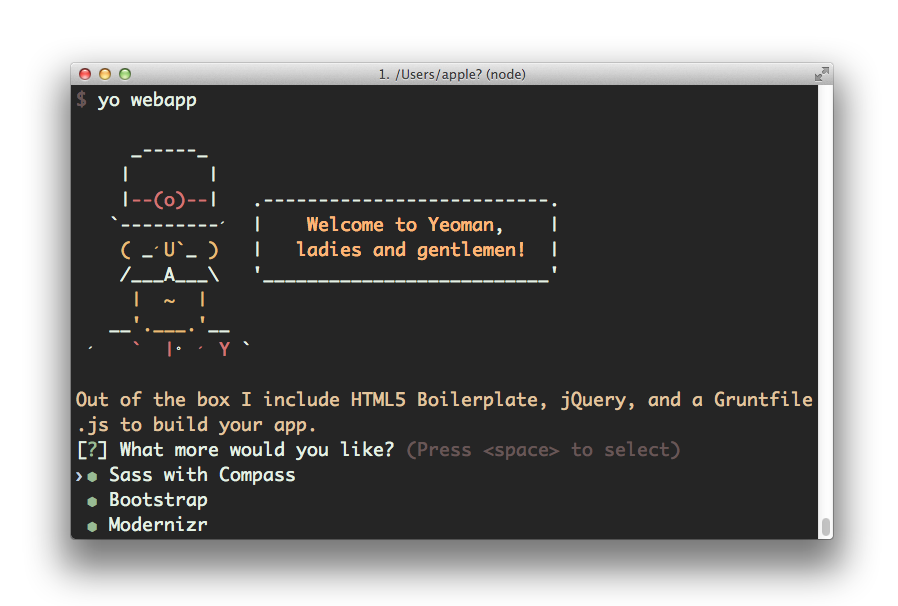Click 'ladies and gentlemen!' text
The height and width of the screenshot is (606, 898).
[x=410, y=250]
